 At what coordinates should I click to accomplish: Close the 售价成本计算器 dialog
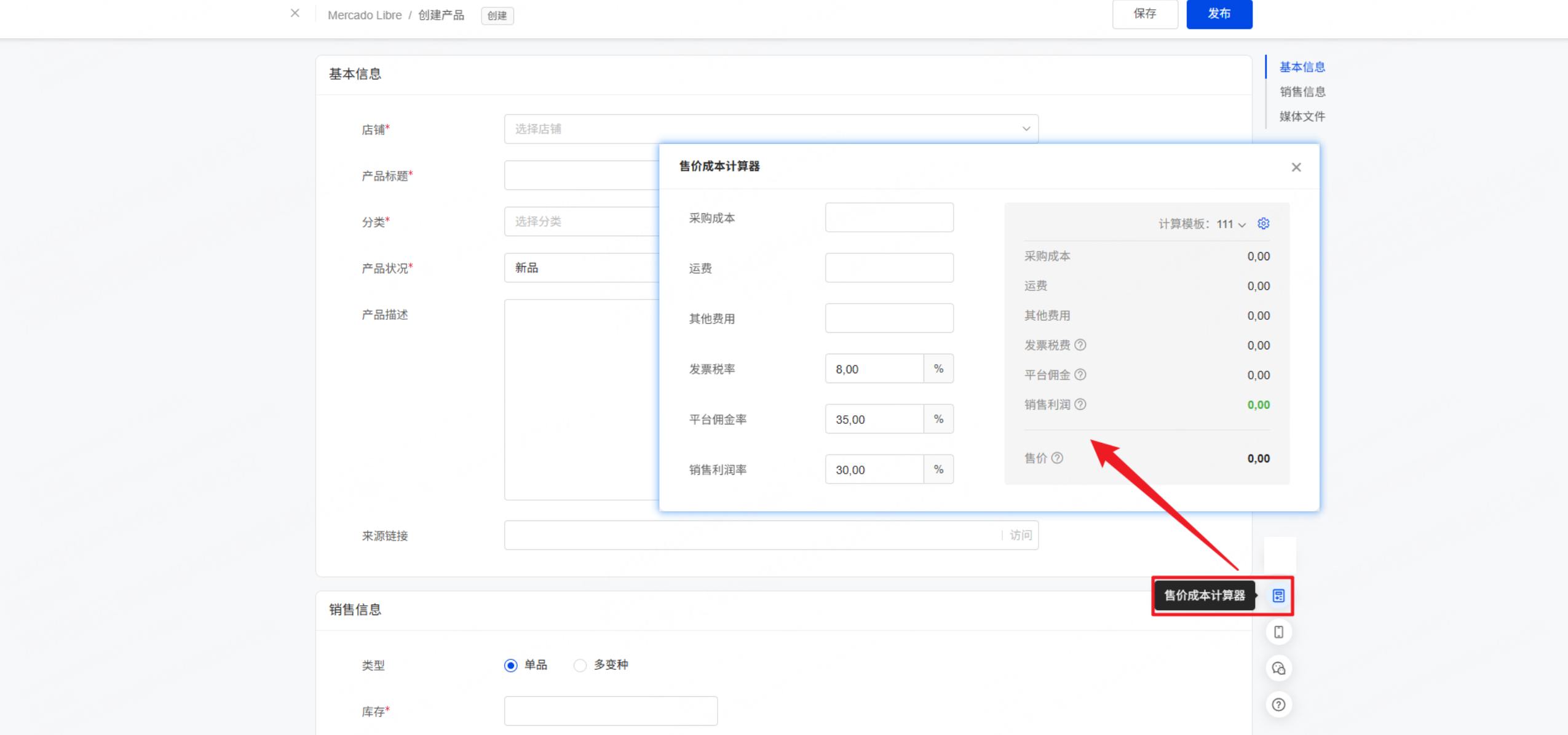point(1296,167)
